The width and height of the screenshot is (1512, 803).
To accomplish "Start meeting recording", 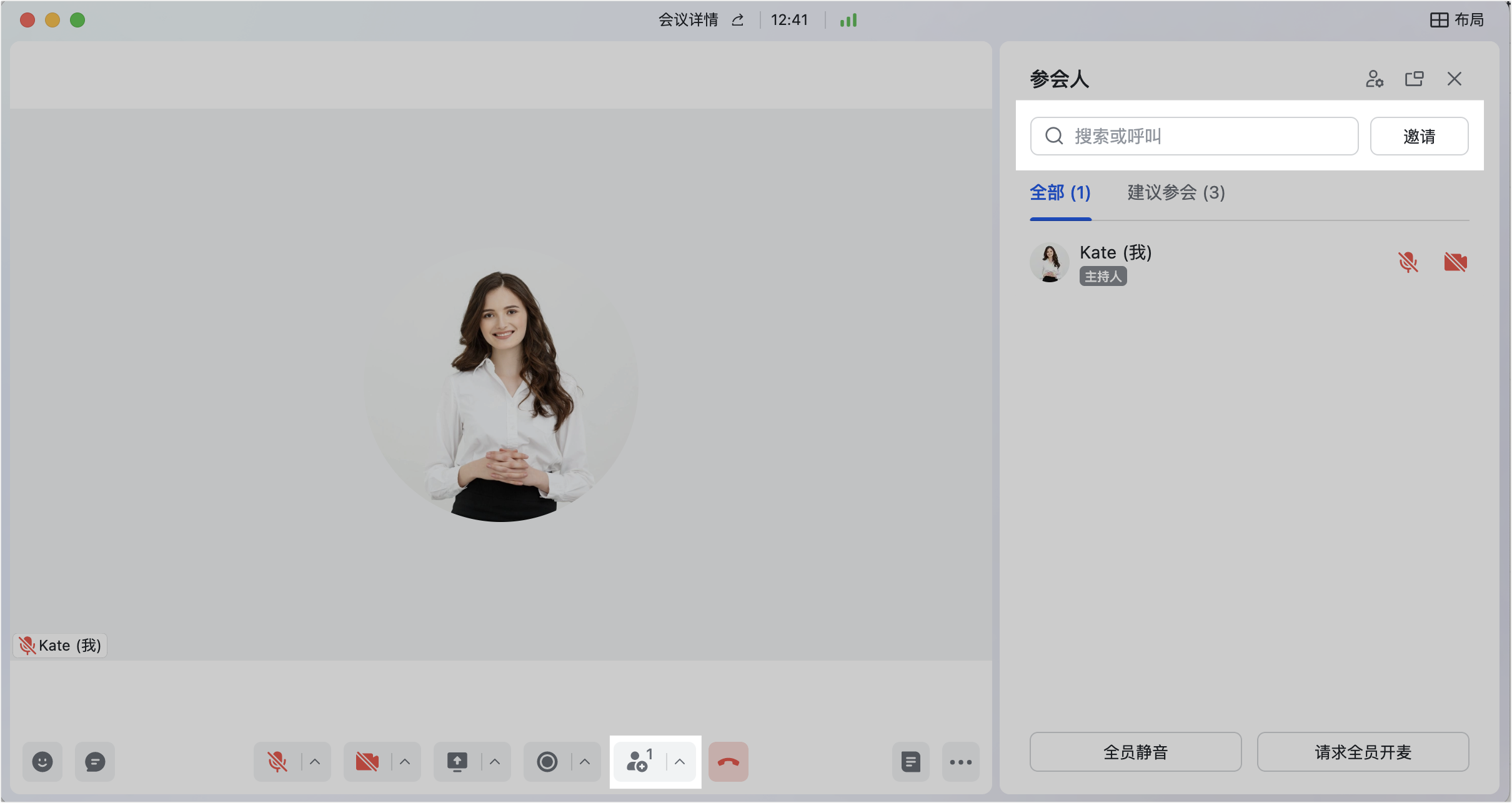I will (547, 761).
